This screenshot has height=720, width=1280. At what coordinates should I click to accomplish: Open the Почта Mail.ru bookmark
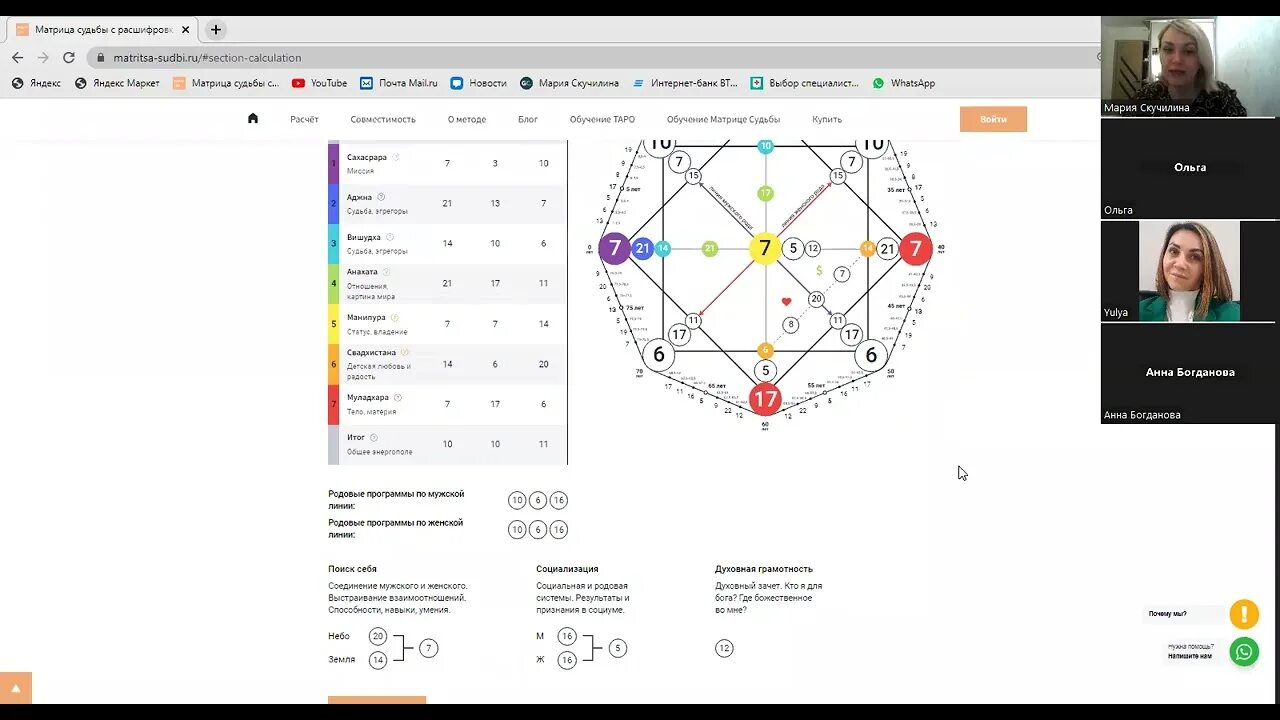click(x=399, y=83)
